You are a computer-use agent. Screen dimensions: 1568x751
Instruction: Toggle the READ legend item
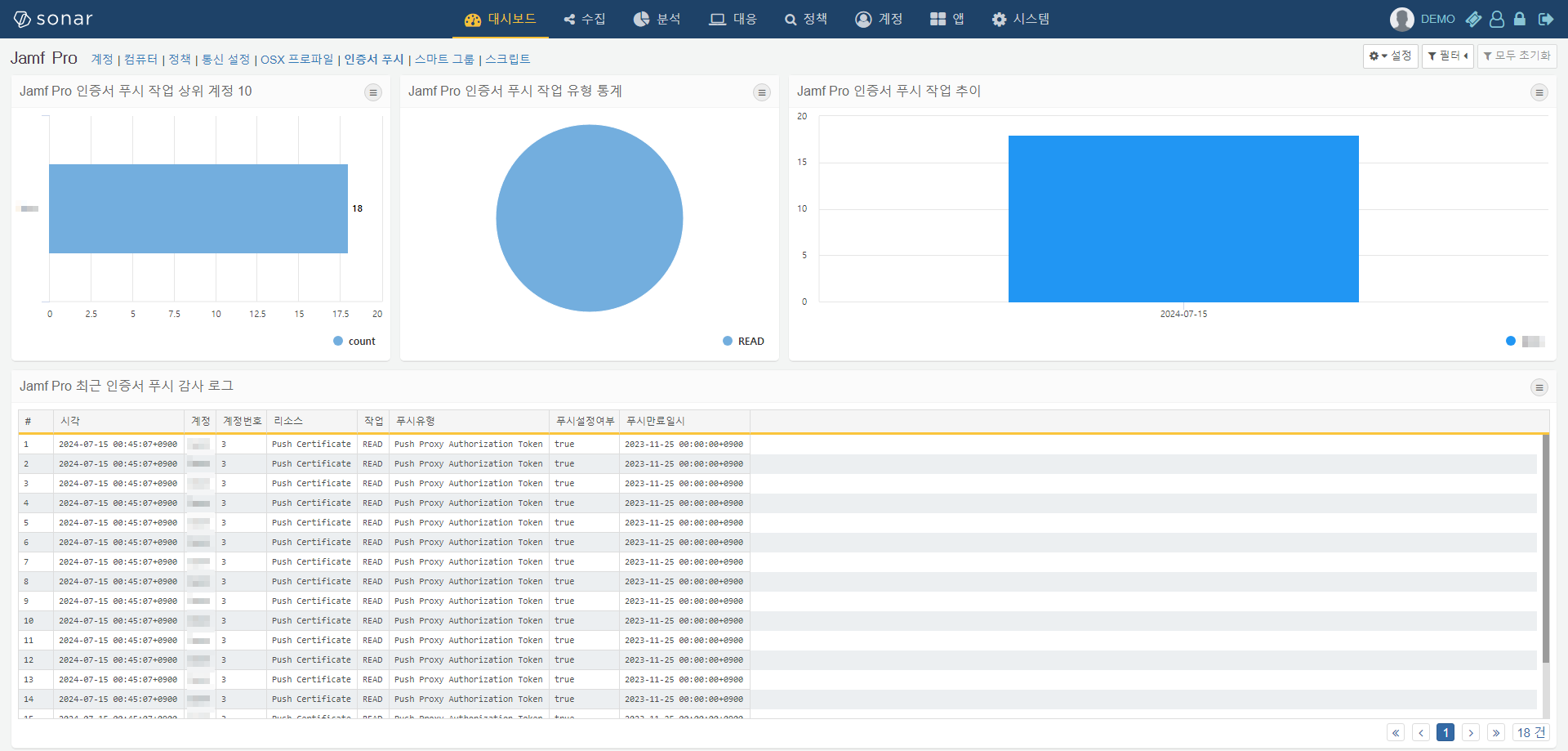743,342
